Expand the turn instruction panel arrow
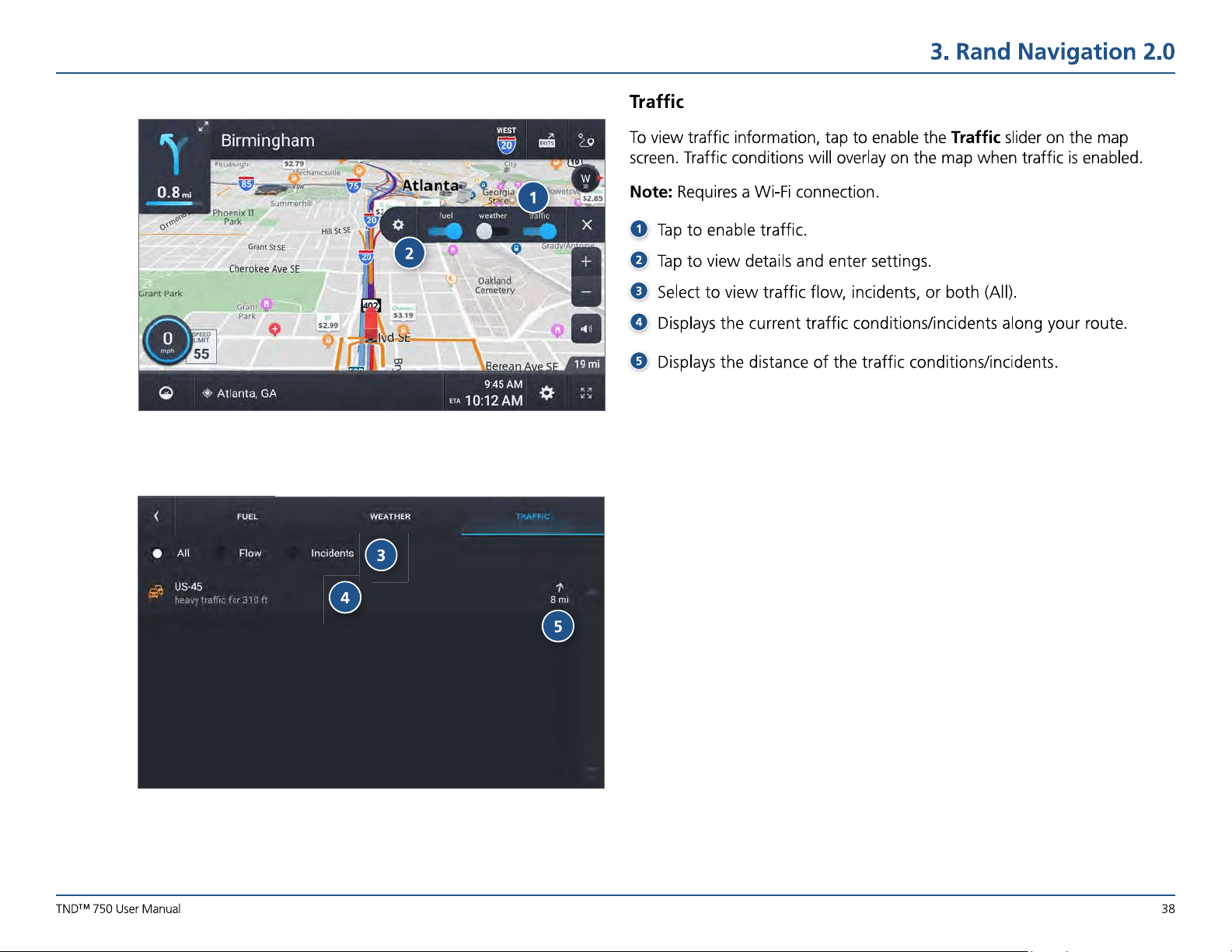 coord(203,127)
